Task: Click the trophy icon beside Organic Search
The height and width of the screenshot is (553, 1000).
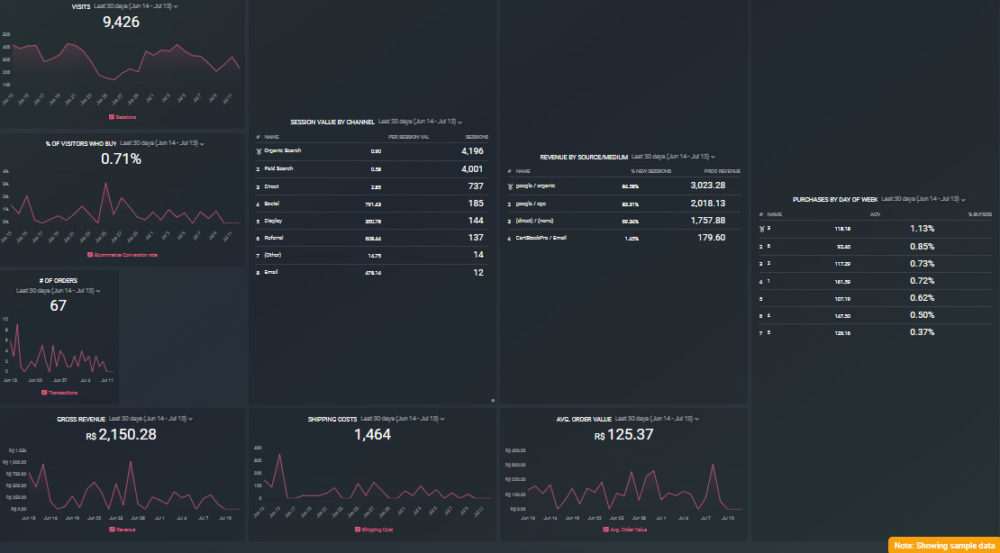Action: 259,151
